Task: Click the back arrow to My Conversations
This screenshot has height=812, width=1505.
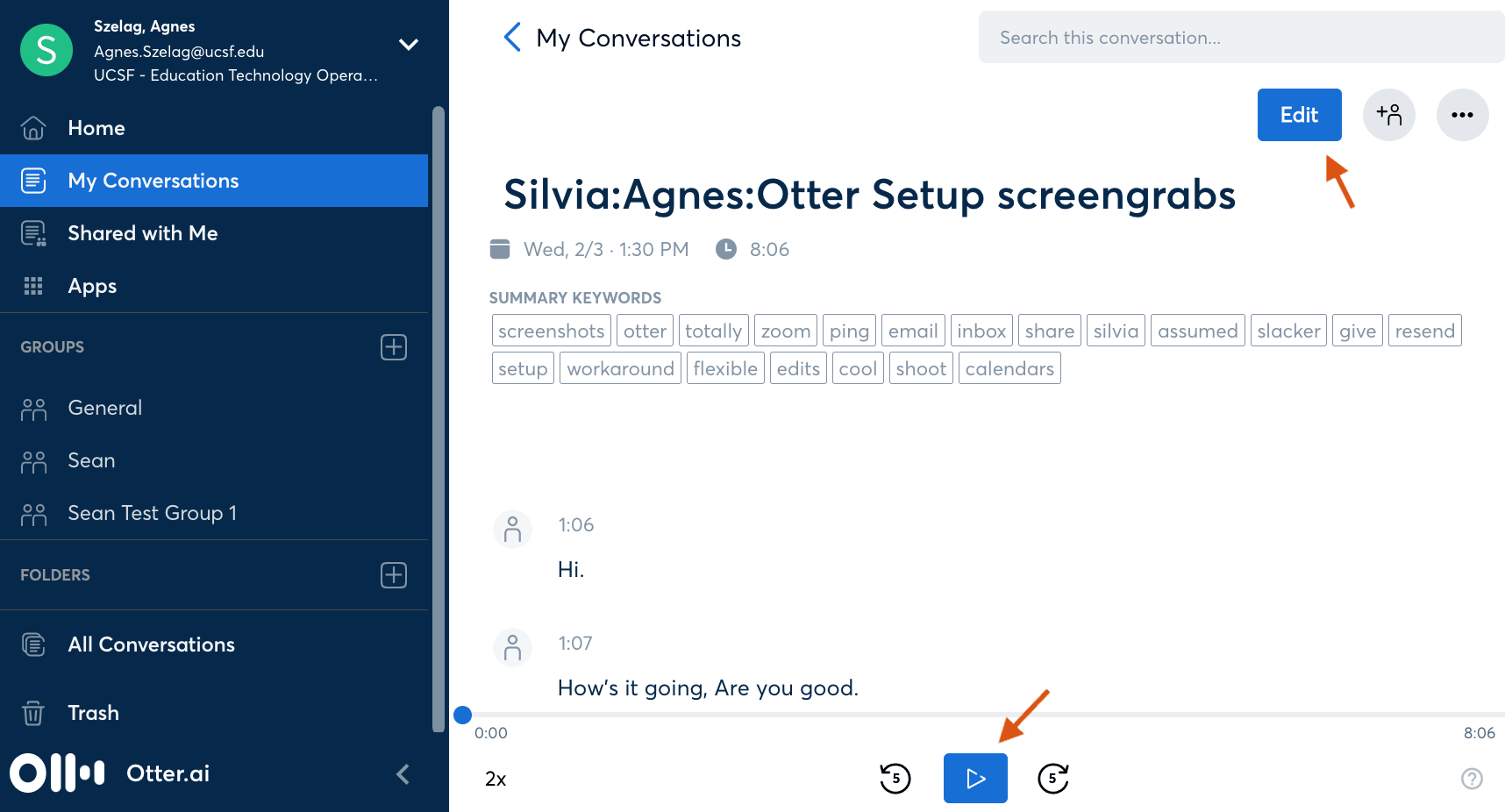Action: point(512,37)
